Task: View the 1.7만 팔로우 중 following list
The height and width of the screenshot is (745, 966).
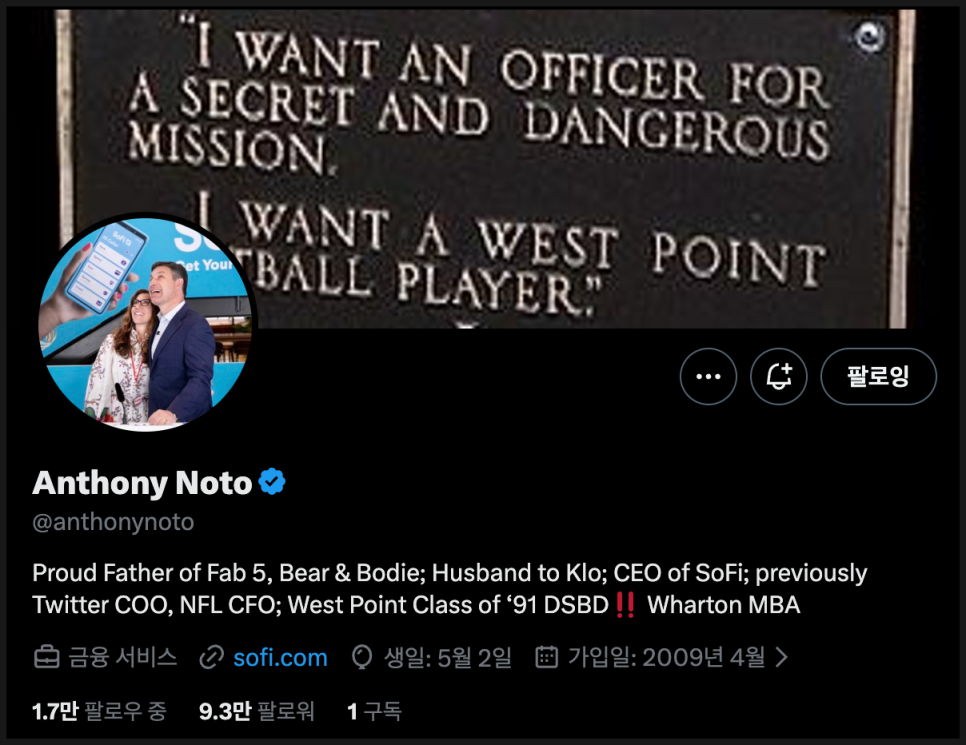Action: tap(99, 711)
